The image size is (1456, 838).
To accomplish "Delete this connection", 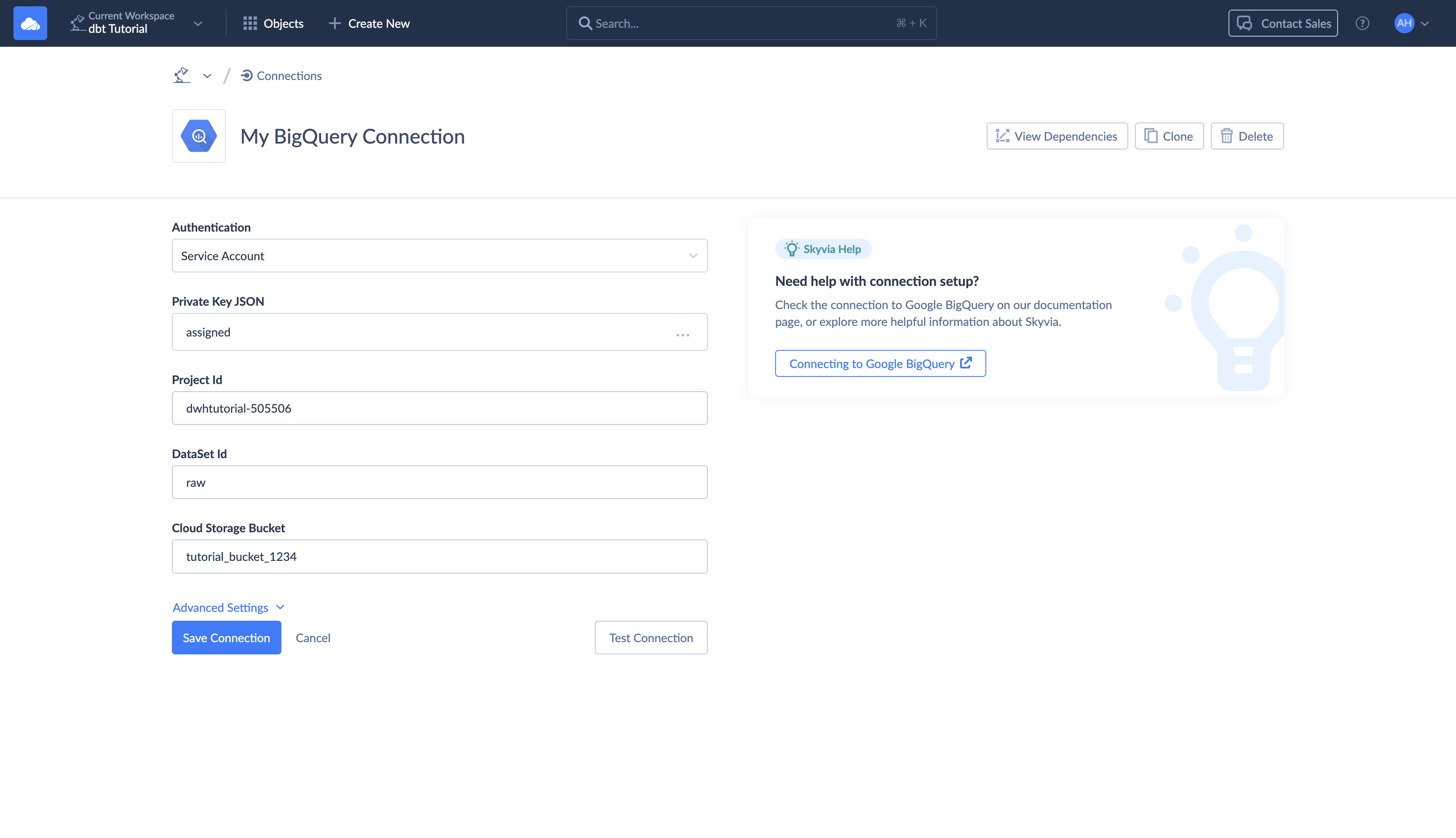I will 1247,136.
